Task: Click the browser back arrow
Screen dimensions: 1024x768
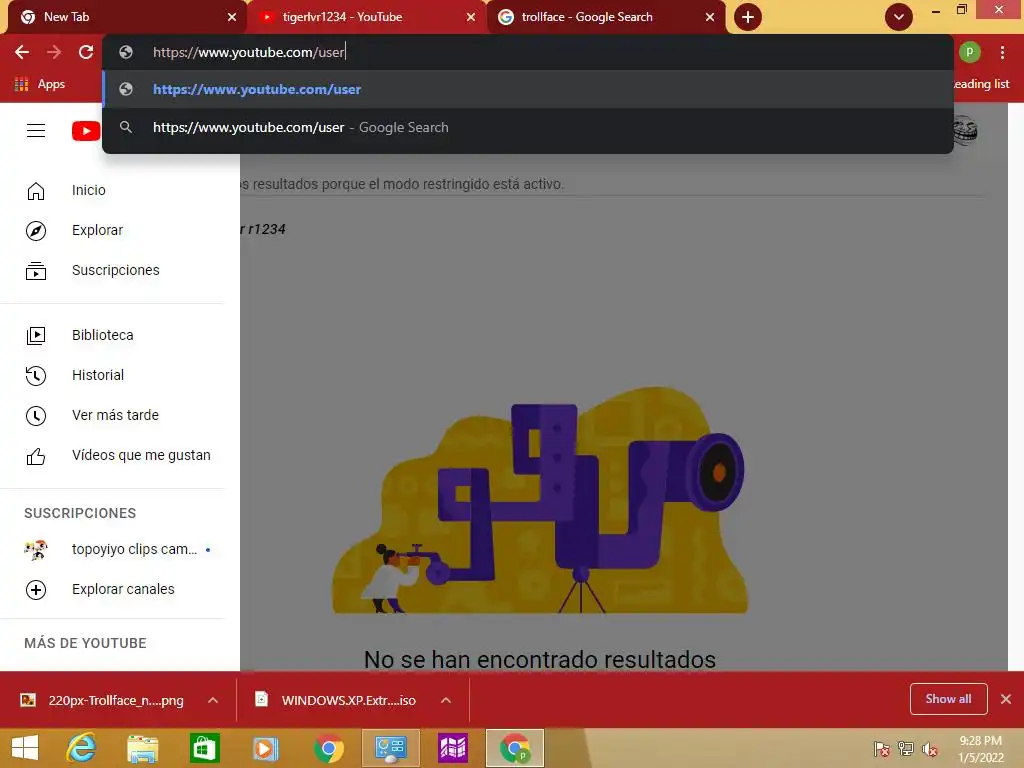Action: click(22, 52)
